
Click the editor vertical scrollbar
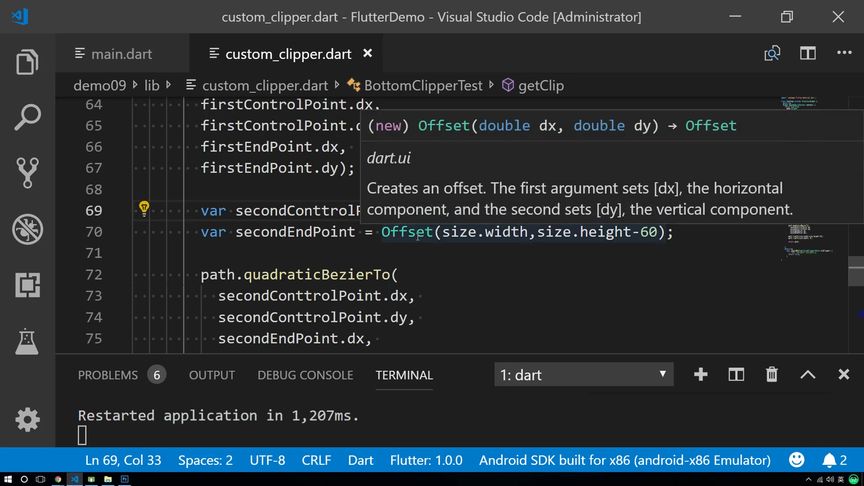(856, 270)
